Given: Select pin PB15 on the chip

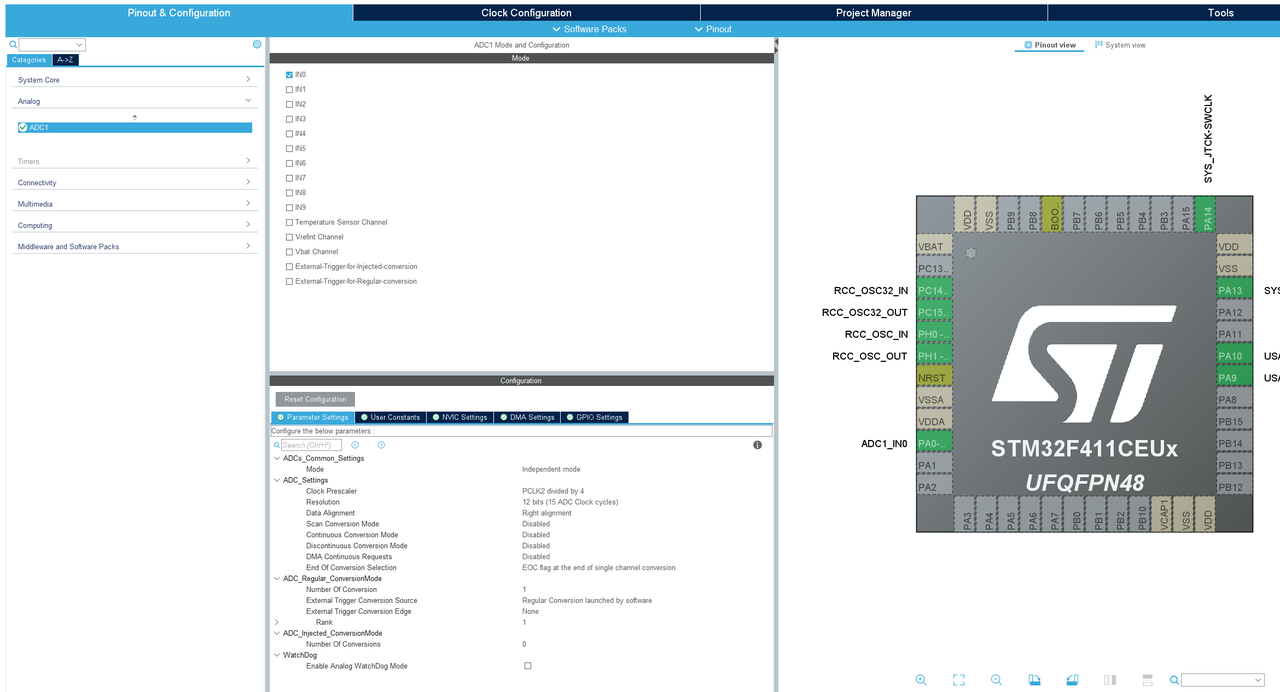Looking at the screenshot, I should click(x=1234, y=422).
